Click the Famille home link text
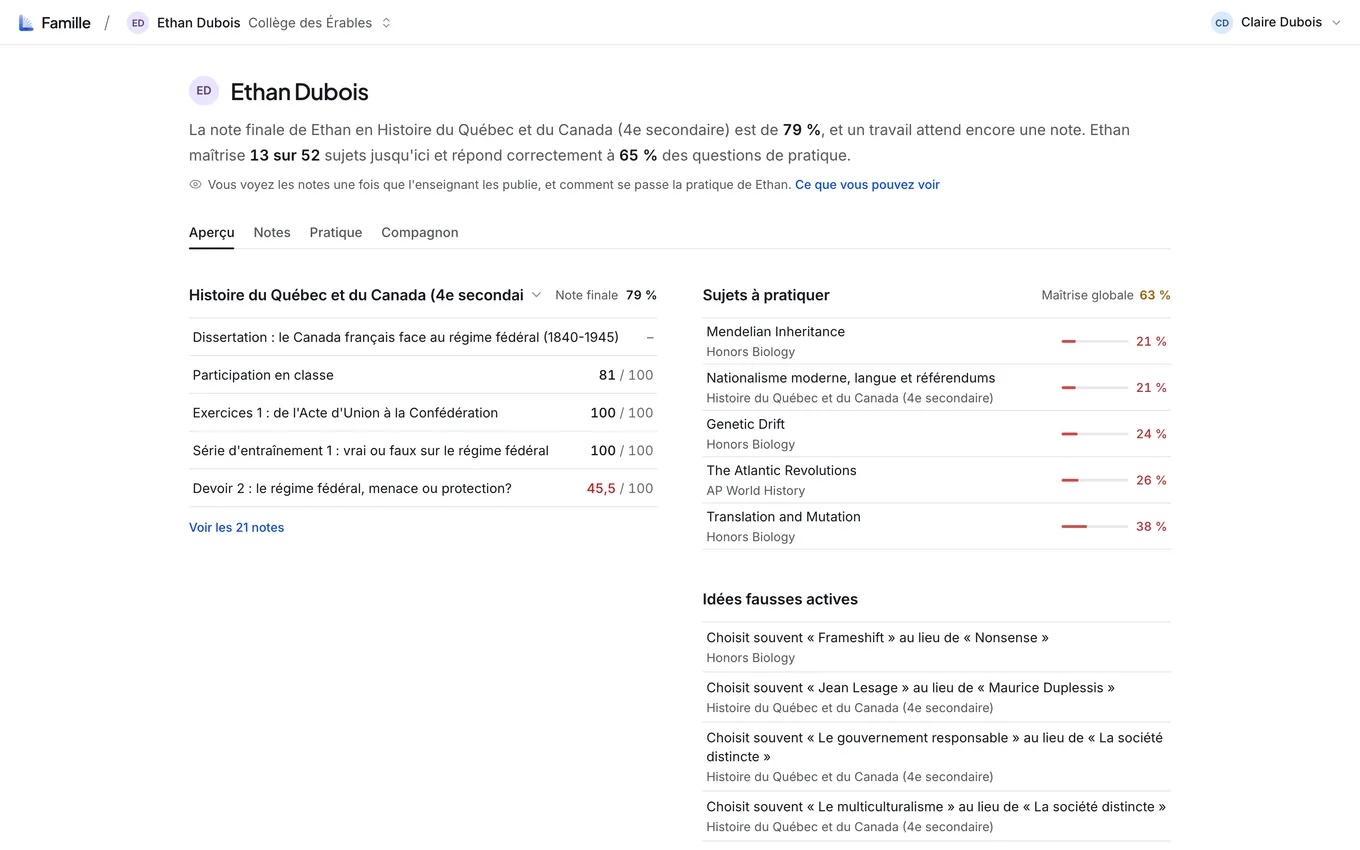 pos(66,23)
